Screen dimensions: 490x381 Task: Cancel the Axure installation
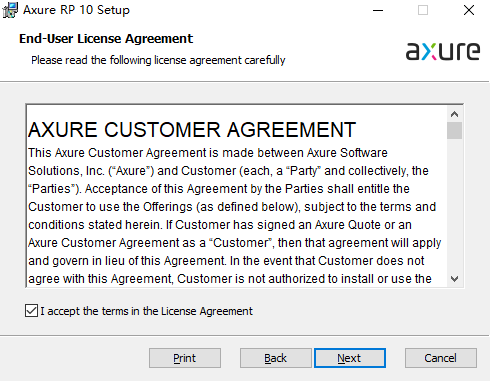(441, 358)
